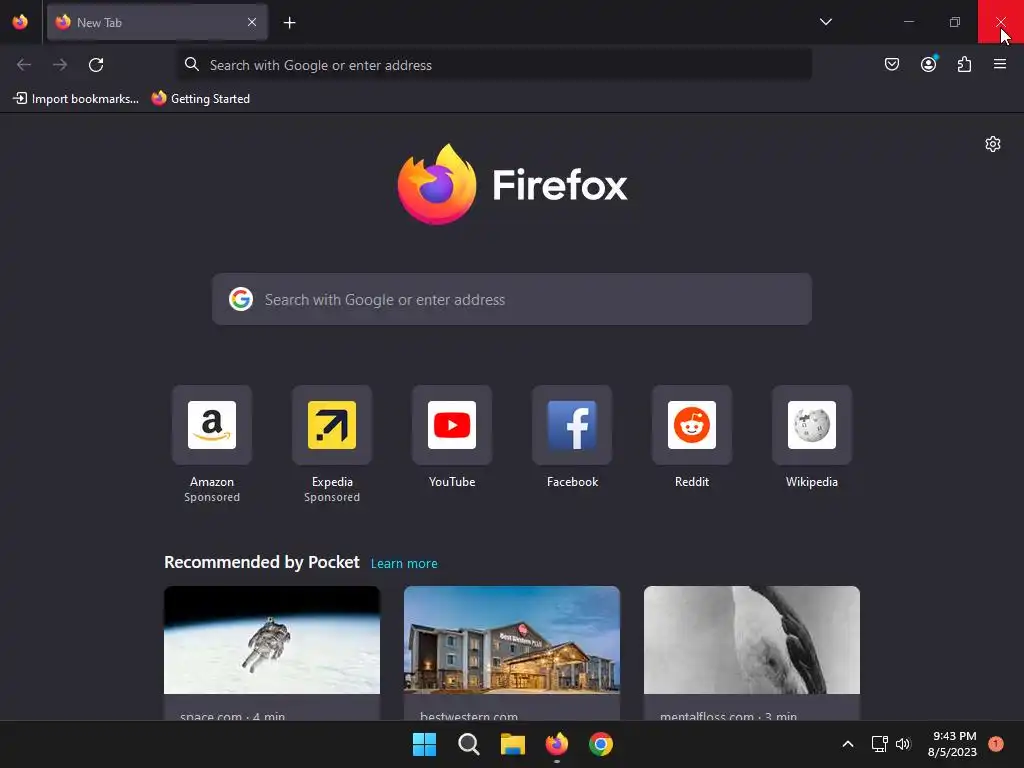Open the bestwestern.com hotel card
The height and width of the screenshot is (768, 1024).
point(512,653)
